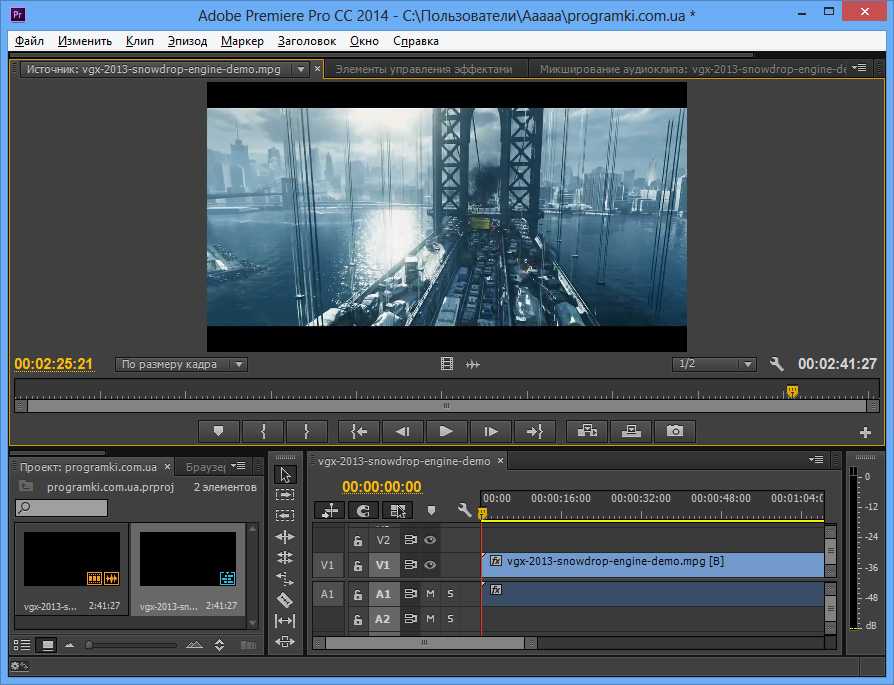Toggle lock on V2 track
Screen dimensions: 894x685
(357, 540)
